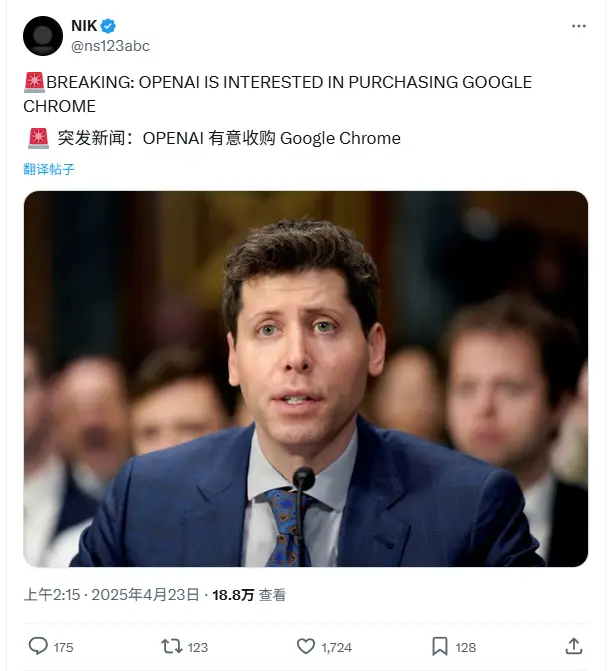Click the 上午2:15 · 2025年4月23日 timestamp
Screen dimensions: 609x671
[112, 595]
